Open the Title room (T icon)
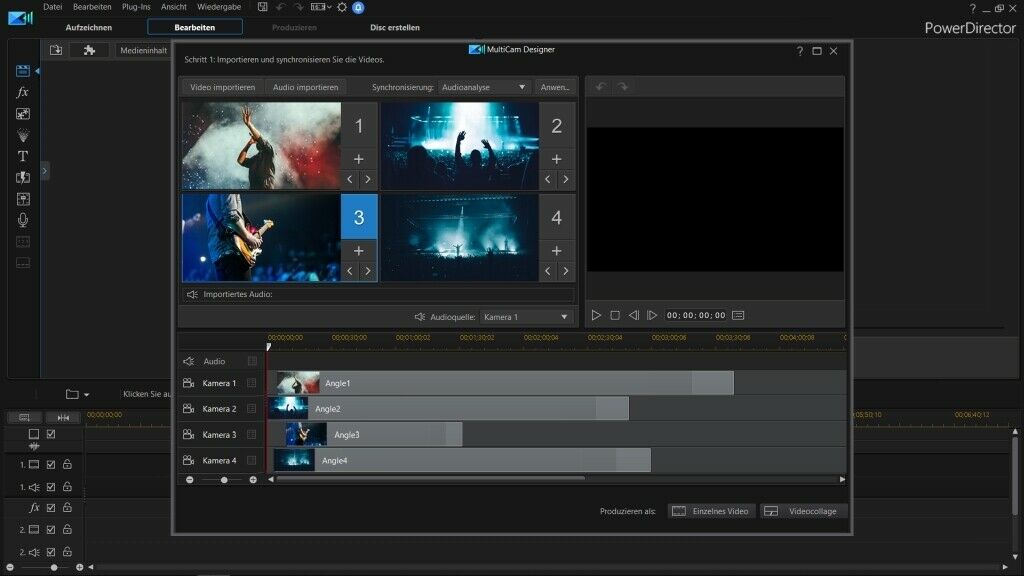This screenshot has height=576, width=1024. click(22, 156)
